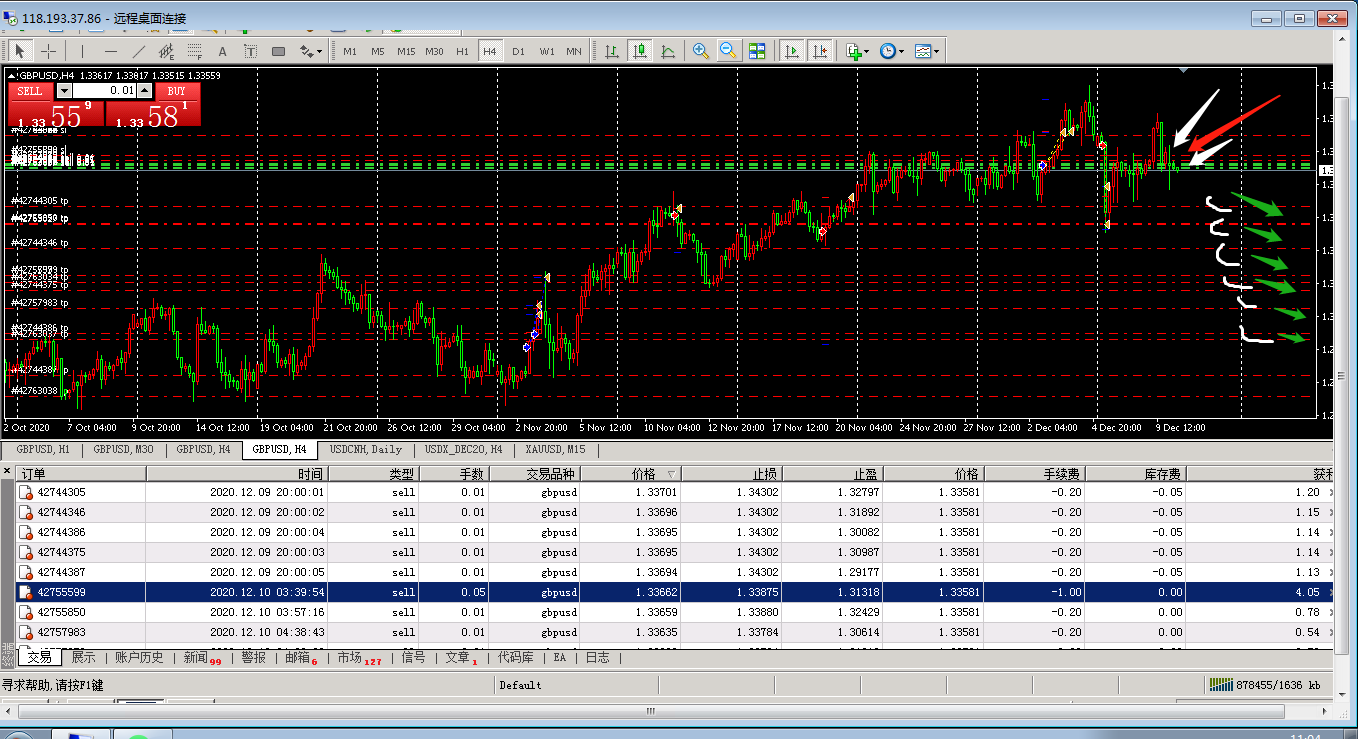Select the horizontal line tool
Viewport: 1358px width, 739px height.
click(110, 51)
